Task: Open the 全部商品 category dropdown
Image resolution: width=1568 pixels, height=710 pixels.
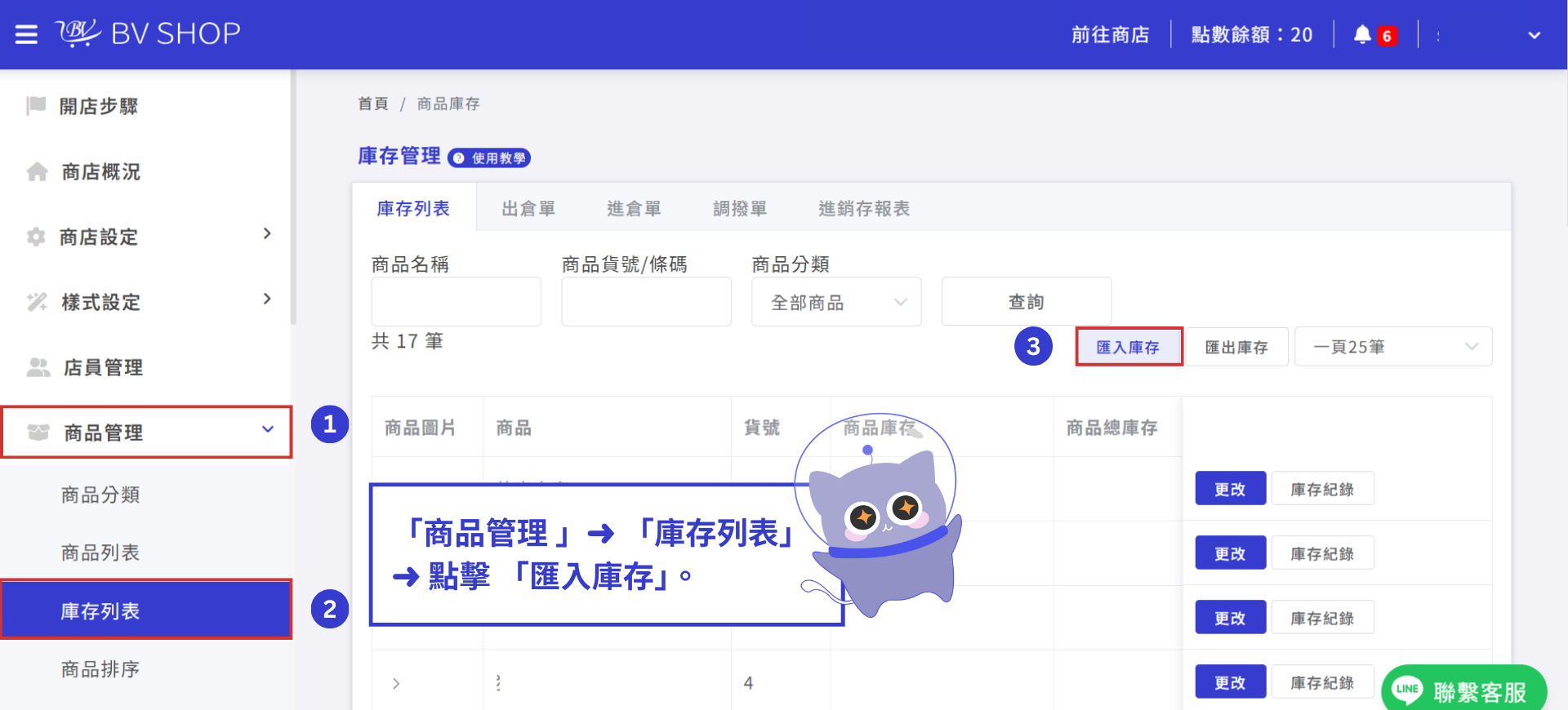Action: [x=836, y=302]
